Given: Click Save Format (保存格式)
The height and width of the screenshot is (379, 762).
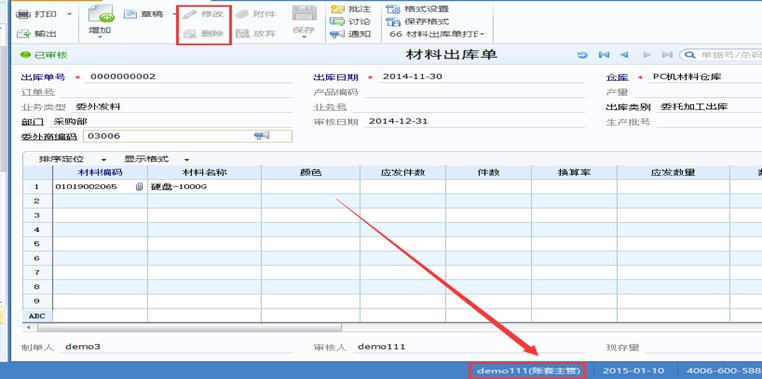Looking at the screenshot, I should point(418,21).
